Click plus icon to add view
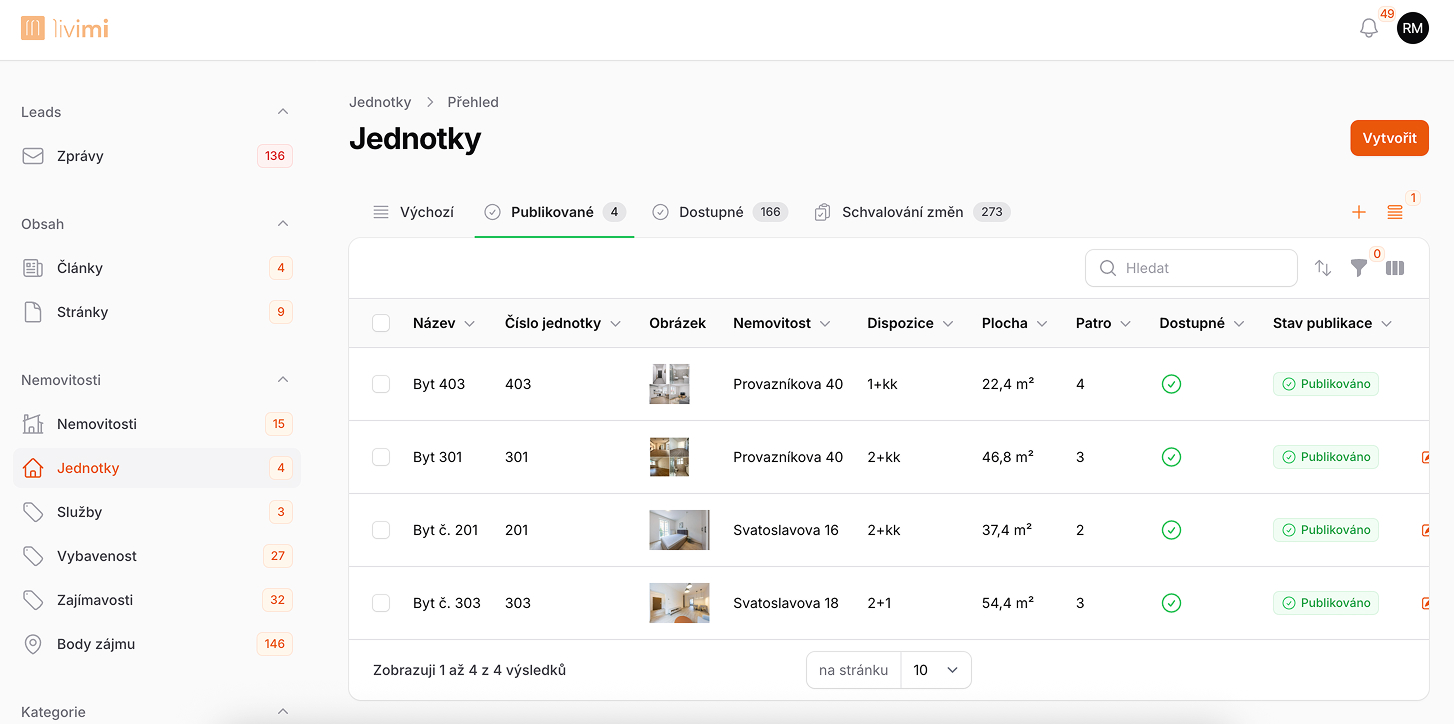This screenshot has height=724, width=1454. (x=1359, y=212)
